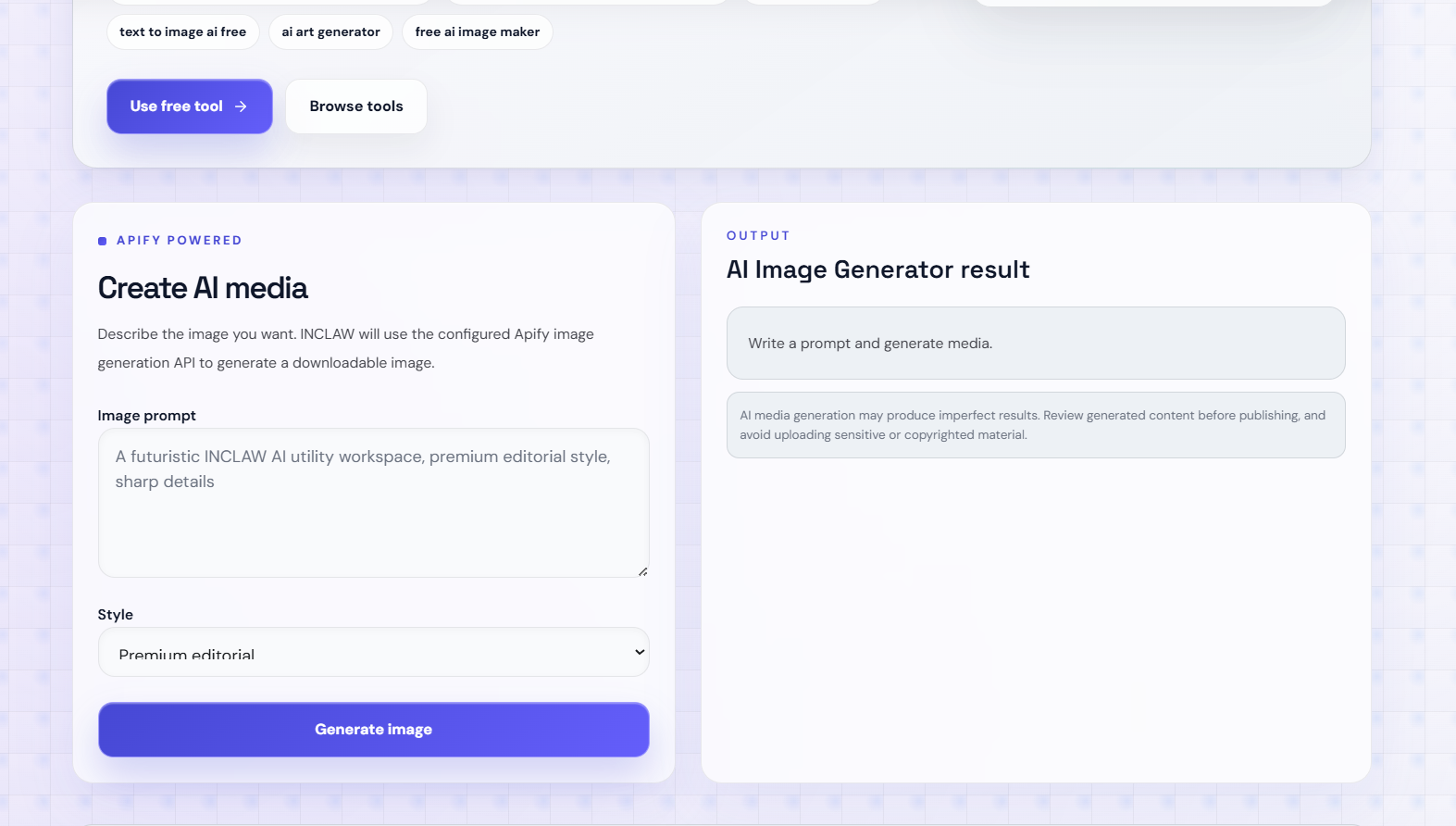Click the chevron arrow on the Style select
Screen dimensions: 1456x826
click(x=639, y=652)
